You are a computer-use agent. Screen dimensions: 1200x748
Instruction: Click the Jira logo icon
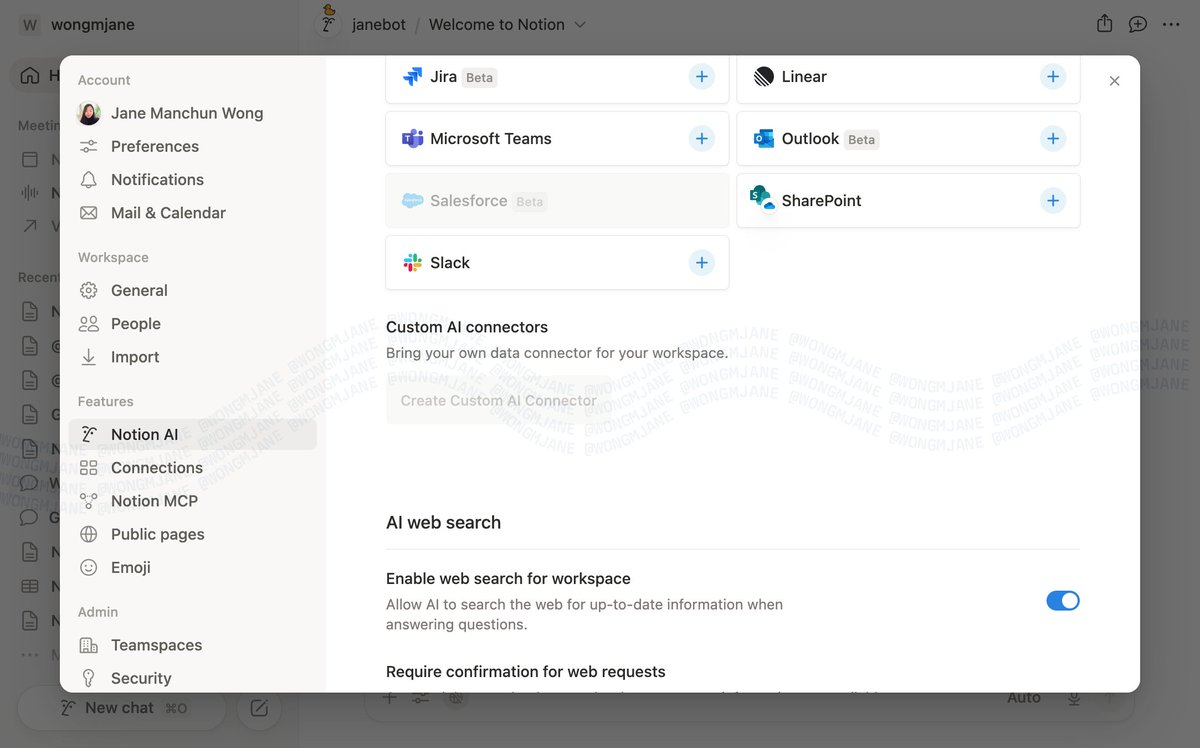pyautogui.click(x=412, y=77)
